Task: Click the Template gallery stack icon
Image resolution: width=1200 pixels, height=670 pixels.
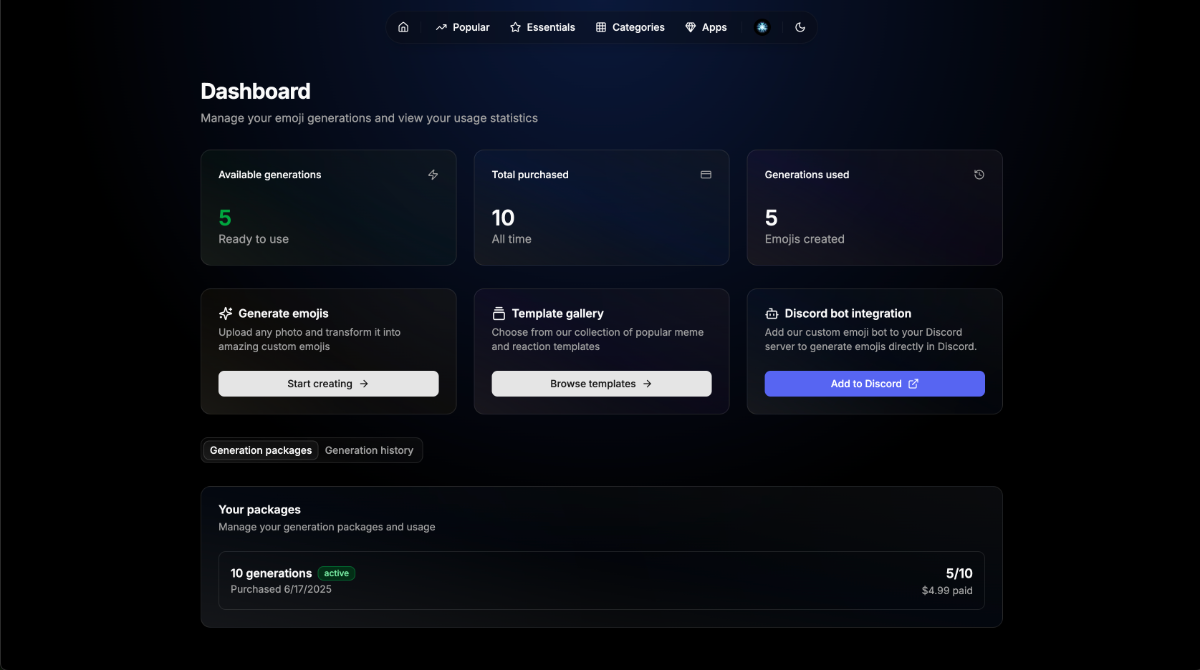Action: (499, 313)
